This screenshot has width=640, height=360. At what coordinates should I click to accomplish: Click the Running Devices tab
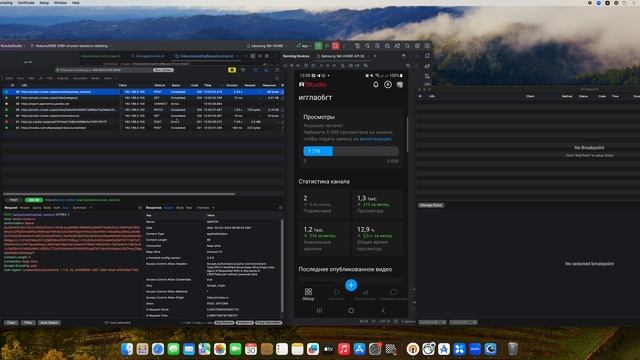tap(296, 56)
